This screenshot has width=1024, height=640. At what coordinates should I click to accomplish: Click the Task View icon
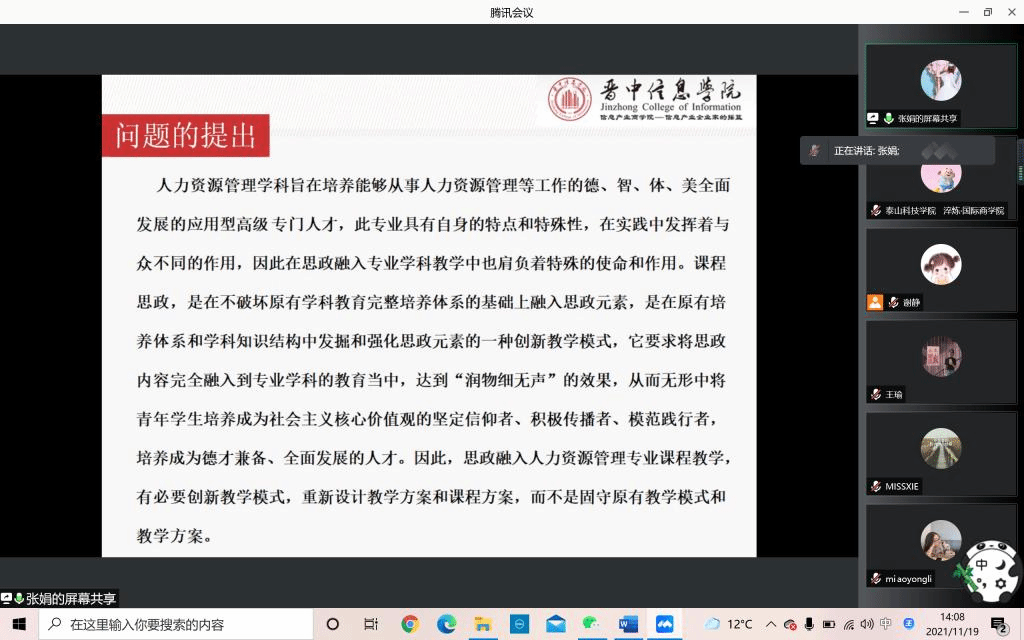pos(371,624)
